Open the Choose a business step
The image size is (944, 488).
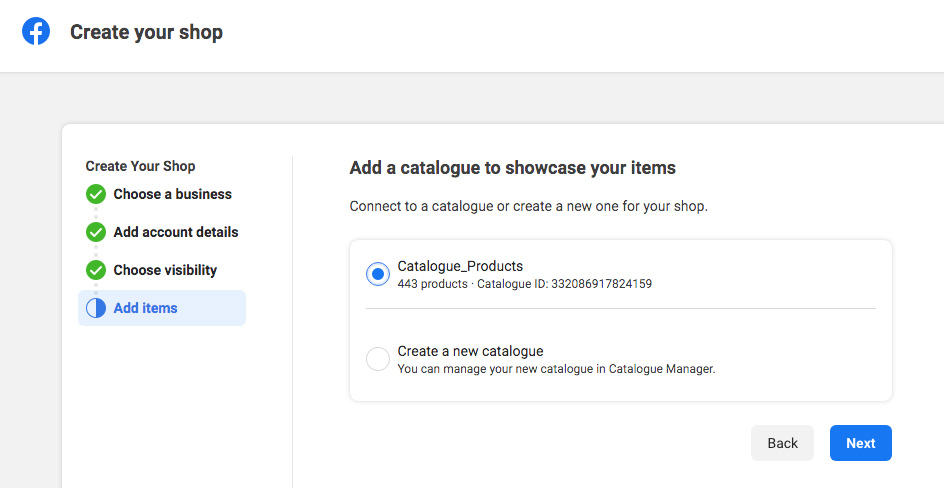pyautogui.click(x=173, y=194)
